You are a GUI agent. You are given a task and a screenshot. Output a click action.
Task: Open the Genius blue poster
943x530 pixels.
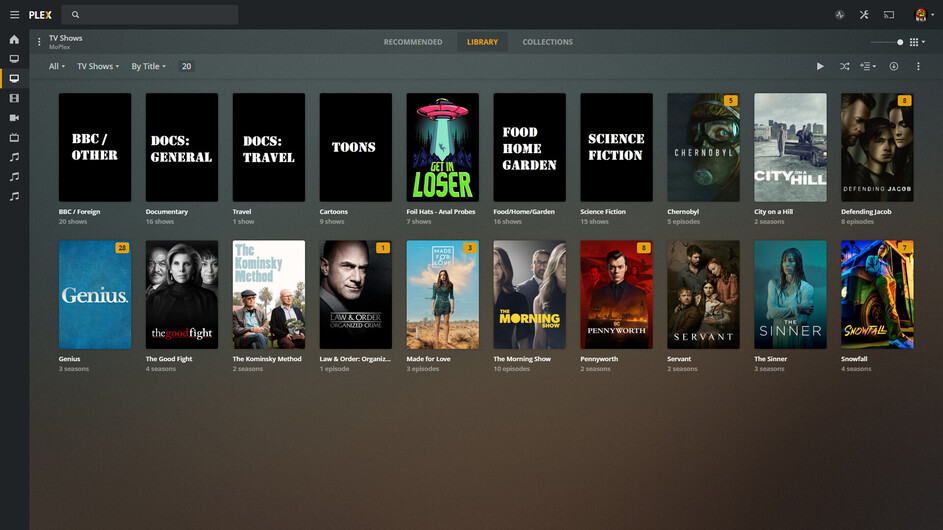pos(95,295)
